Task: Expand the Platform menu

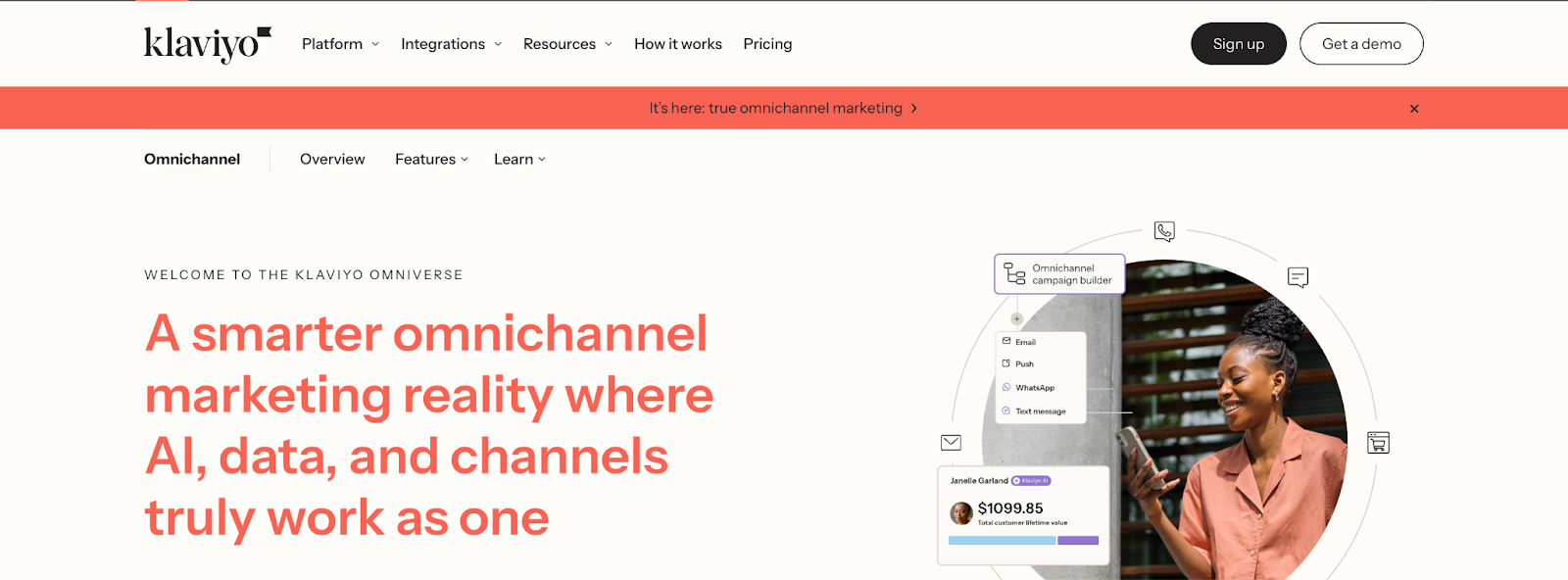Action: tap(340, 44)
